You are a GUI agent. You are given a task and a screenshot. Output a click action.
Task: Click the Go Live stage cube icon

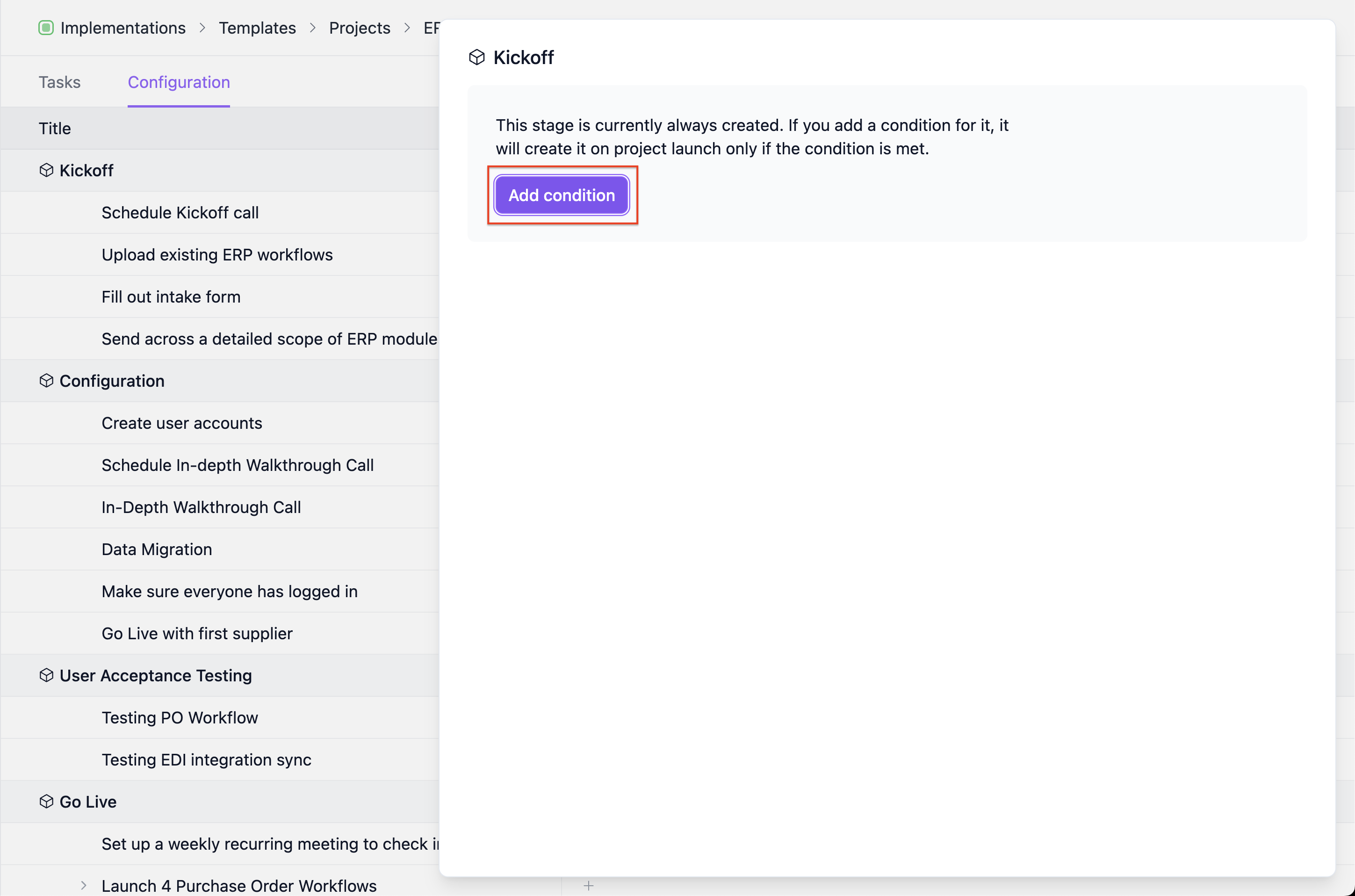(46, 802)
